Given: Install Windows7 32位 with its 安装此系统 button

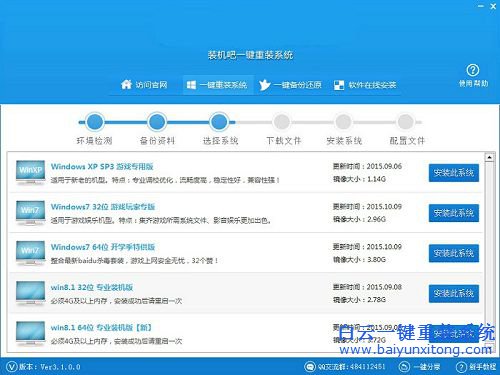Looking at the screenshot, I should coord(454,213).
